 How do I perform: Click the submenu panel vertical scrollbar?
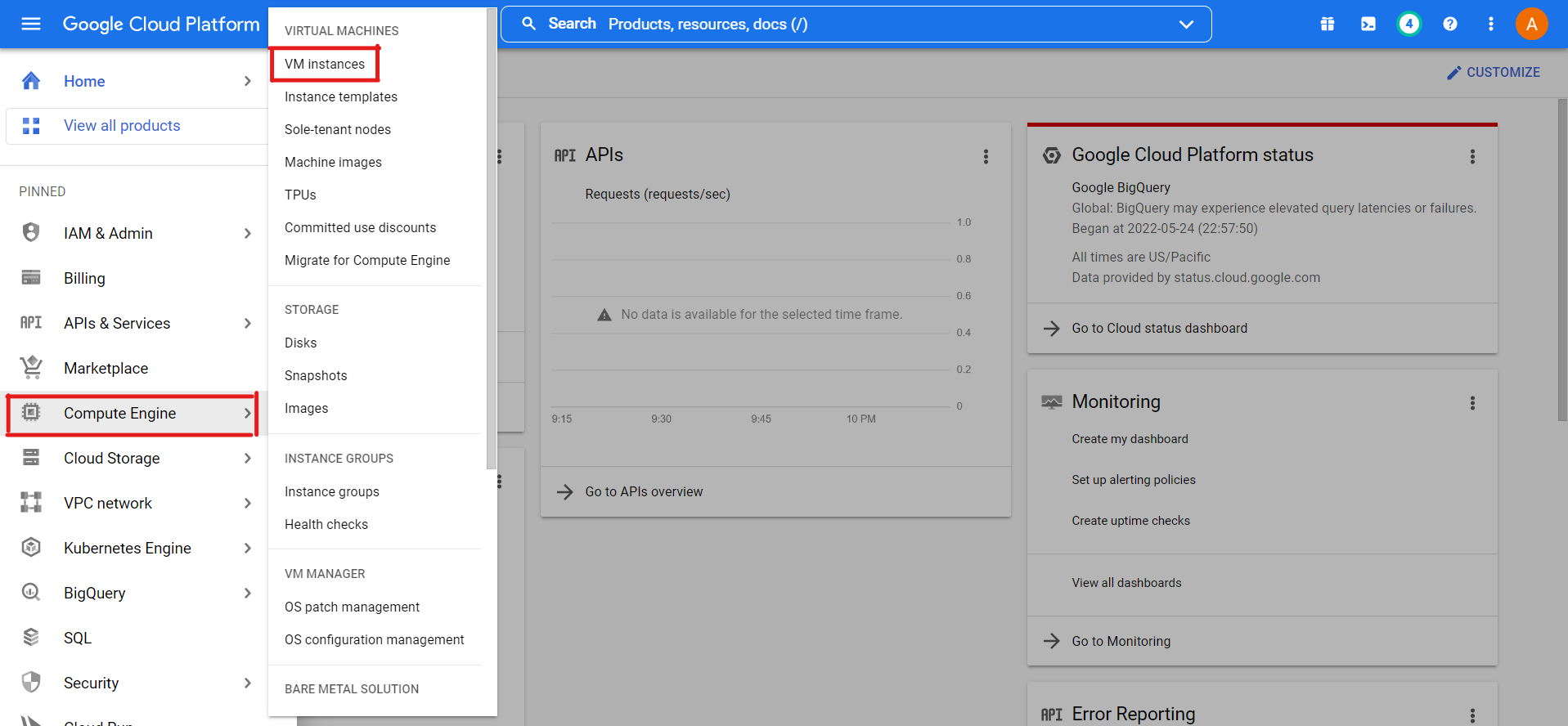pyautogui.click(x=491, y=239)
